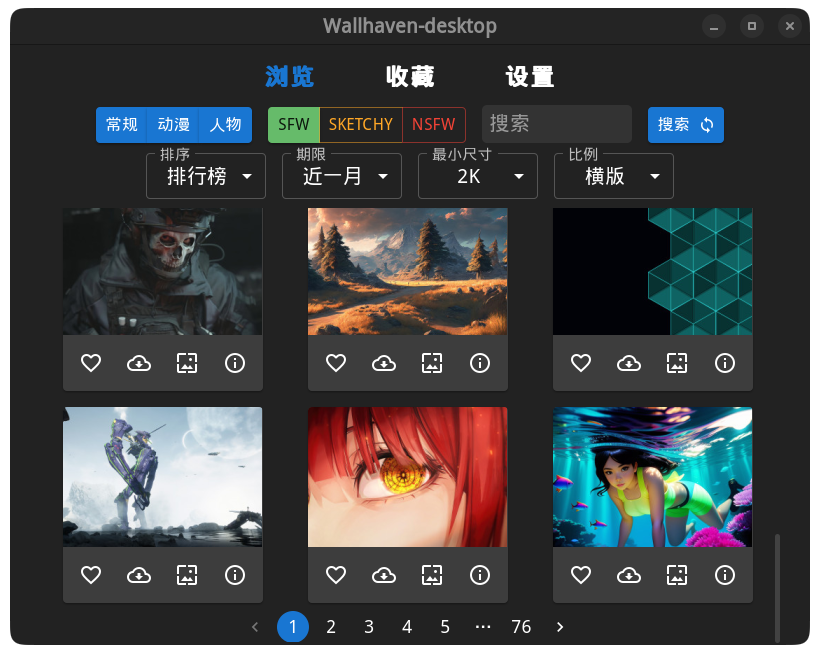Toggle the 常规 category filter
This screenshot has height=655, width=820.
coord(121,125)
